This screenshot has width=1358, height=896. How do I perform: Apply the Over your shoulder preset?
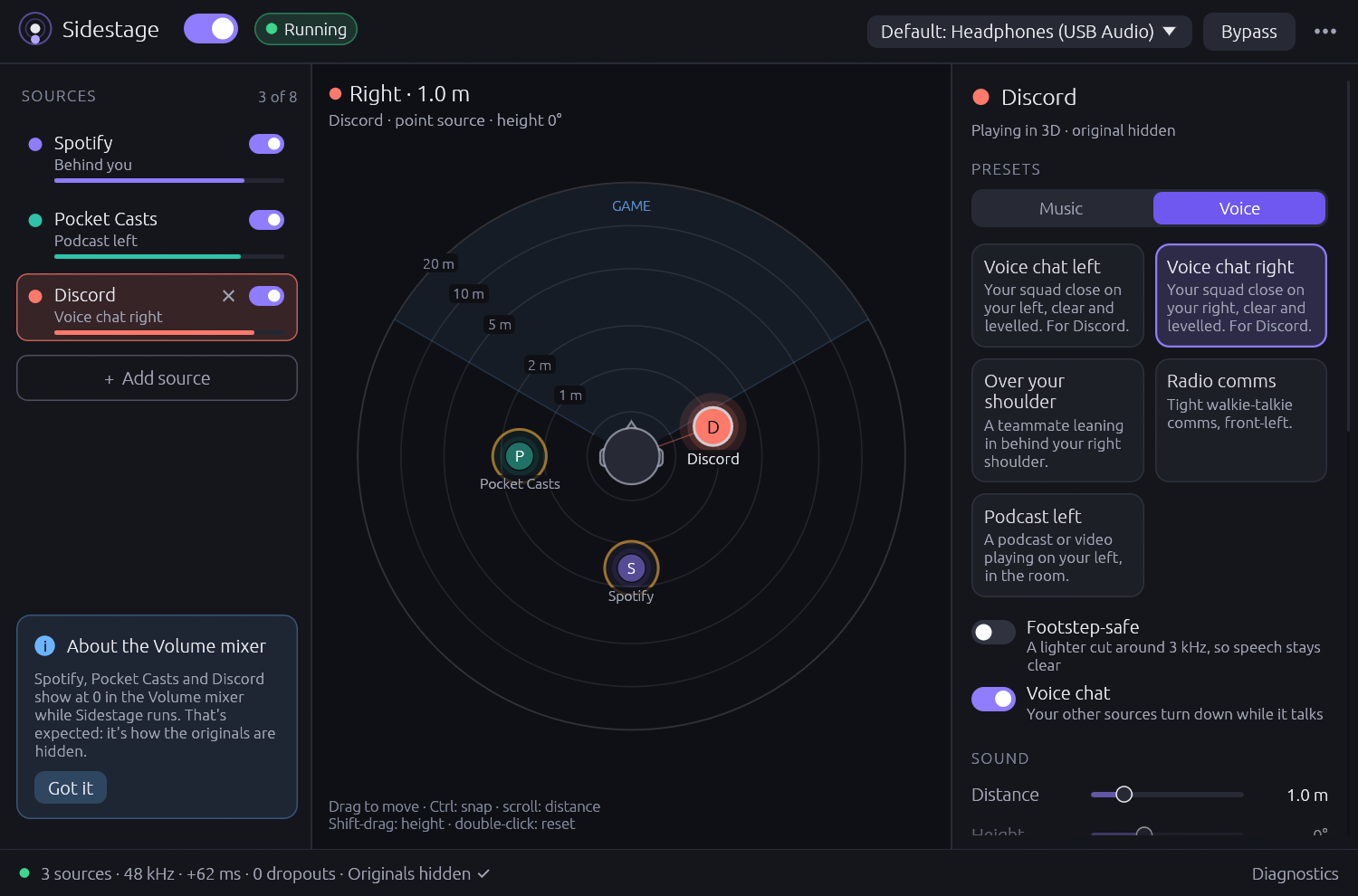[x=1057, y=421]
